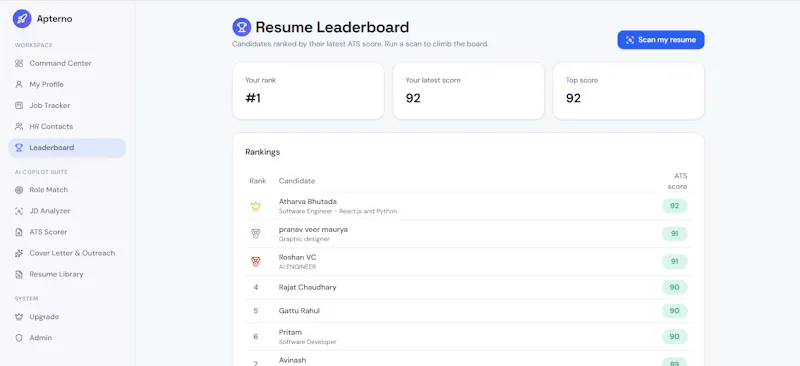Click the gold crown icon for Atharva Bhutada

(x=256, y=206)
